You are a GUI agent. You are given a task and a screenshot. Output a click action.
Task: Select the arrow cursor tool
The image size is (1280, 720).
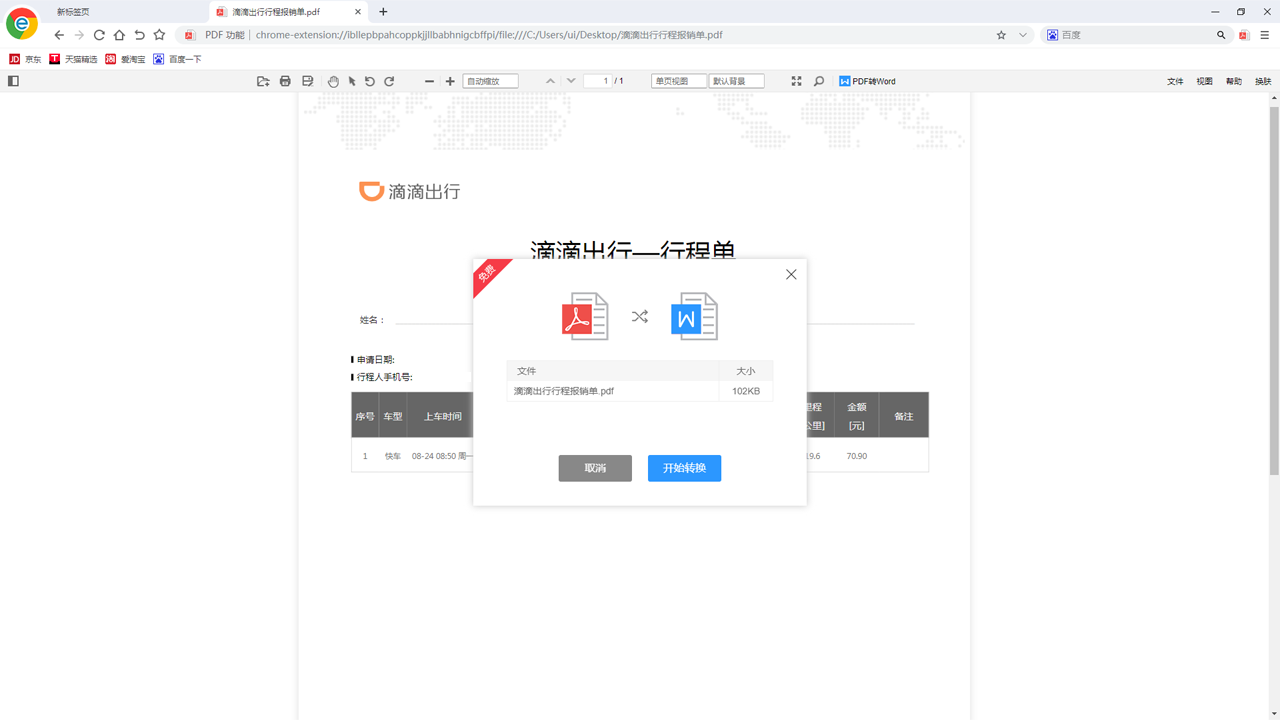click(x=352, y=81)
